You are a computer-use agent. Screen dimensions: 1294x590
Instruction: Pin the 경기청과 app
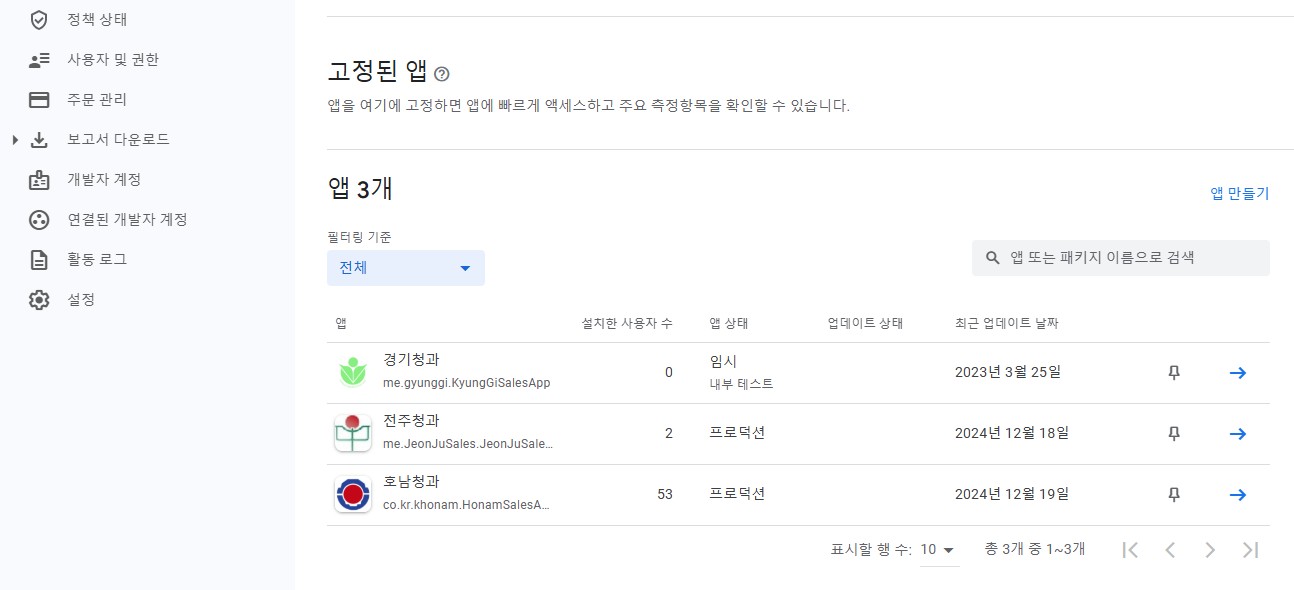1174,373
